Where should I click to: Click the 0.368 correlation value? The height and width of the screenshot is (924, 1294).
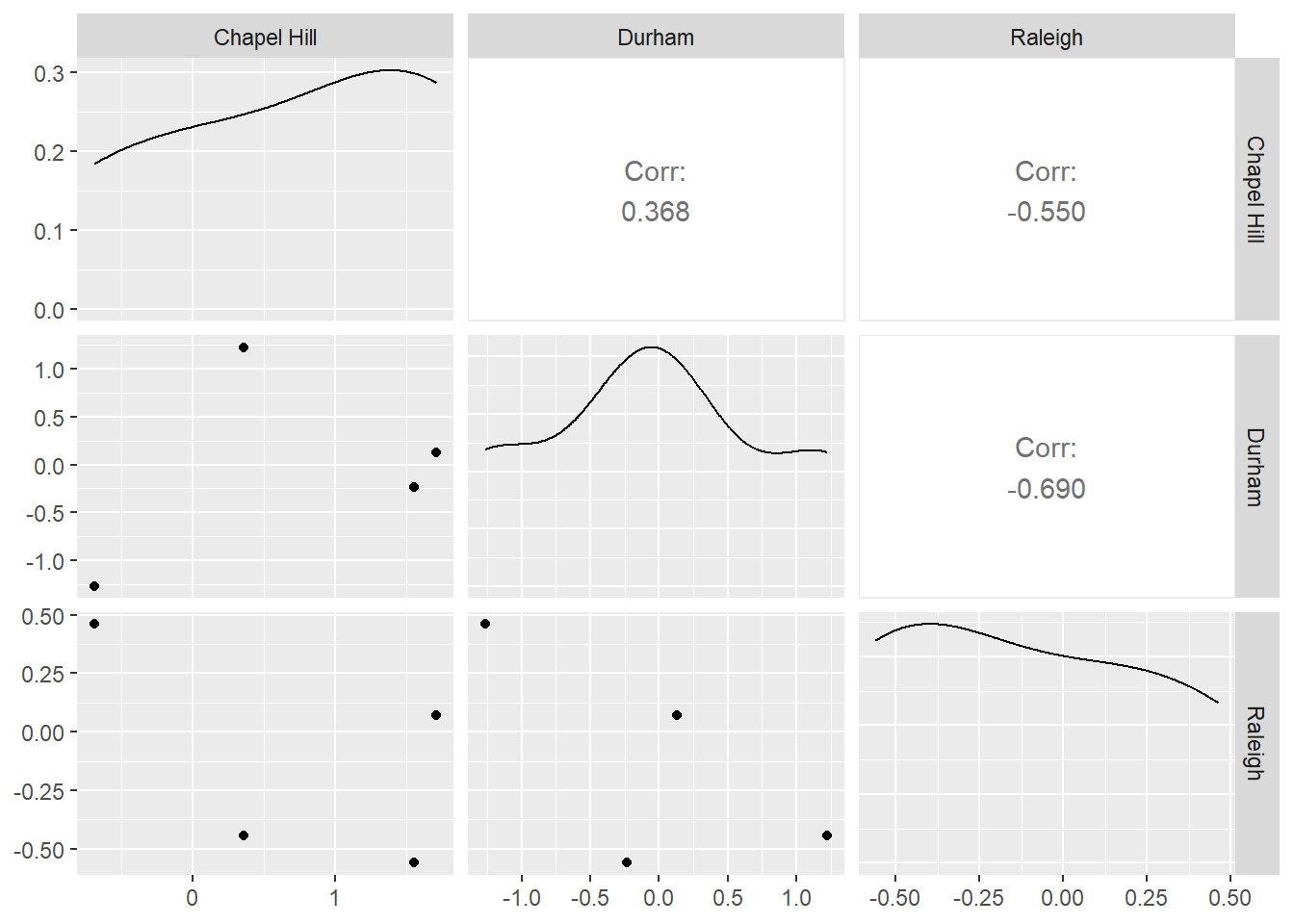pyautogui.click(x=656, y=212)
